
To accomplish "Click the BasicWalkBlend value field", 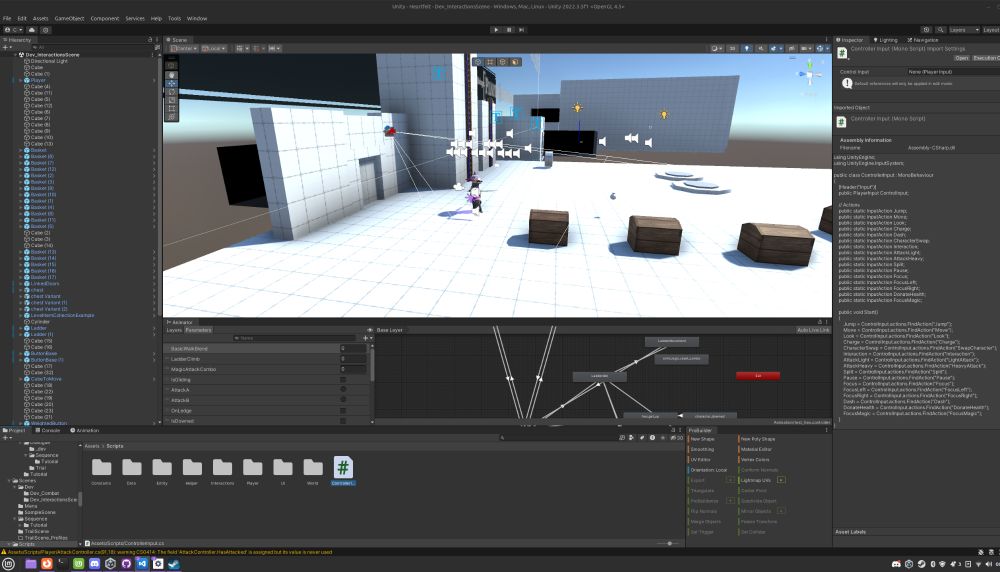I will tap(353, 349).
